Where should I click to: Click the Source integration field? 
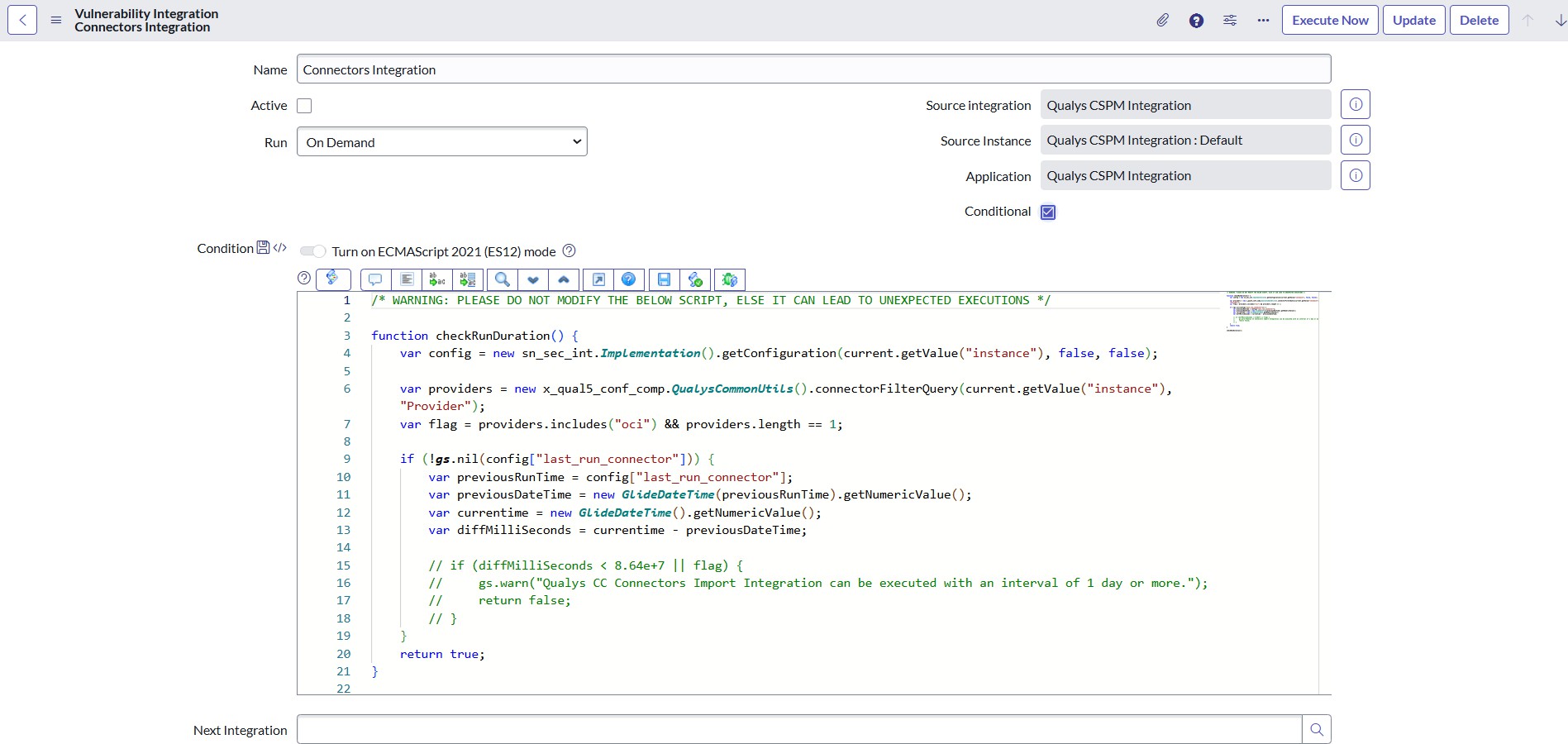1186,105
